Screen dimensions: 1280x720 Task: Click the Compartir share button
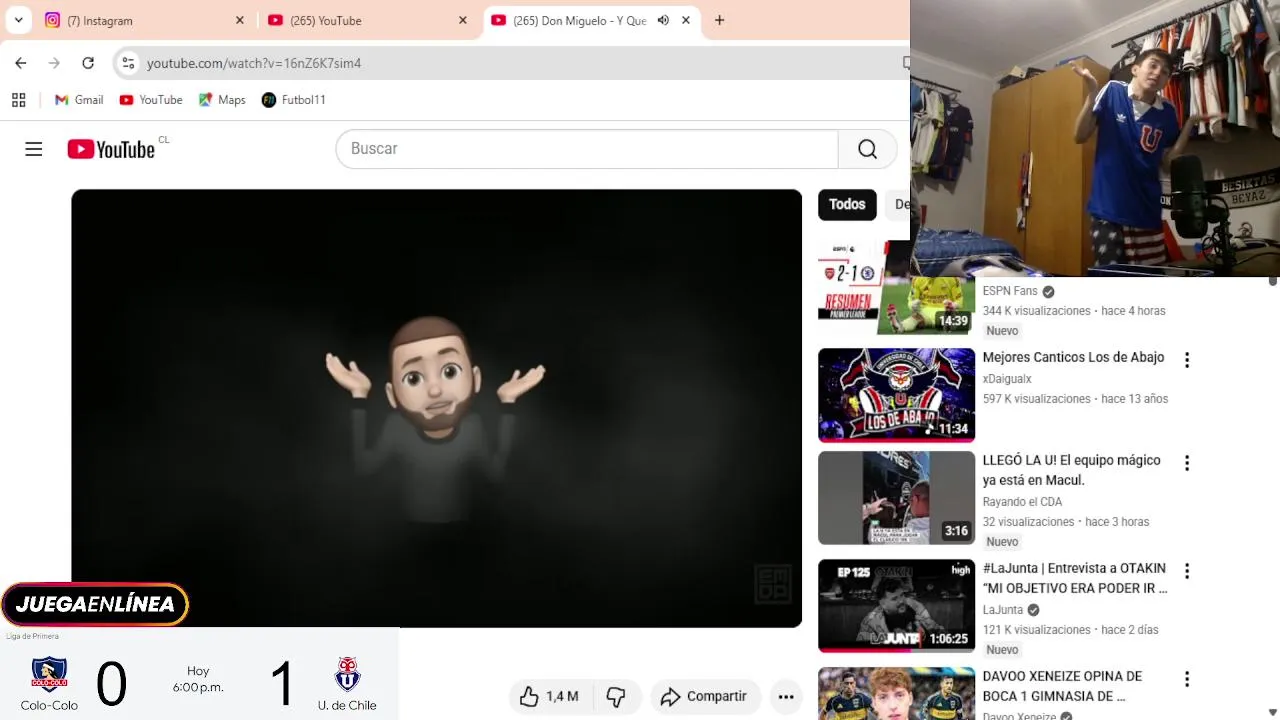coord(705,696)
